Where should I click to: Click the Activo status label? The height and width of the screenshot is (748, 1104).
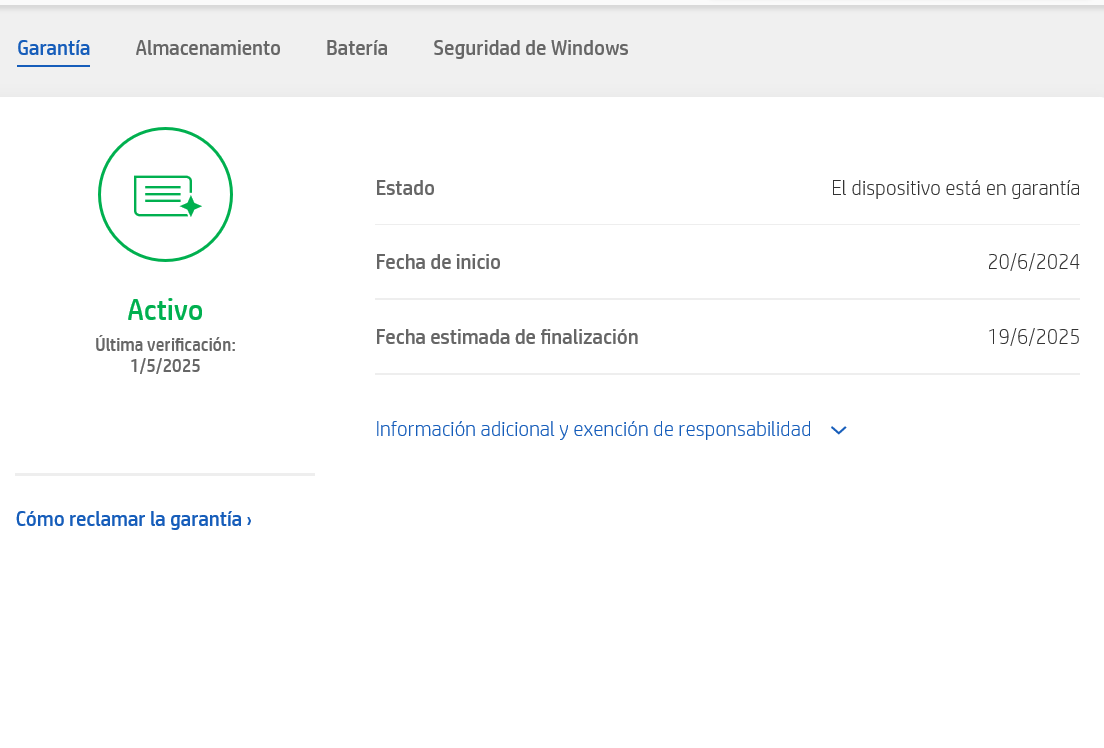coord(165,310)
